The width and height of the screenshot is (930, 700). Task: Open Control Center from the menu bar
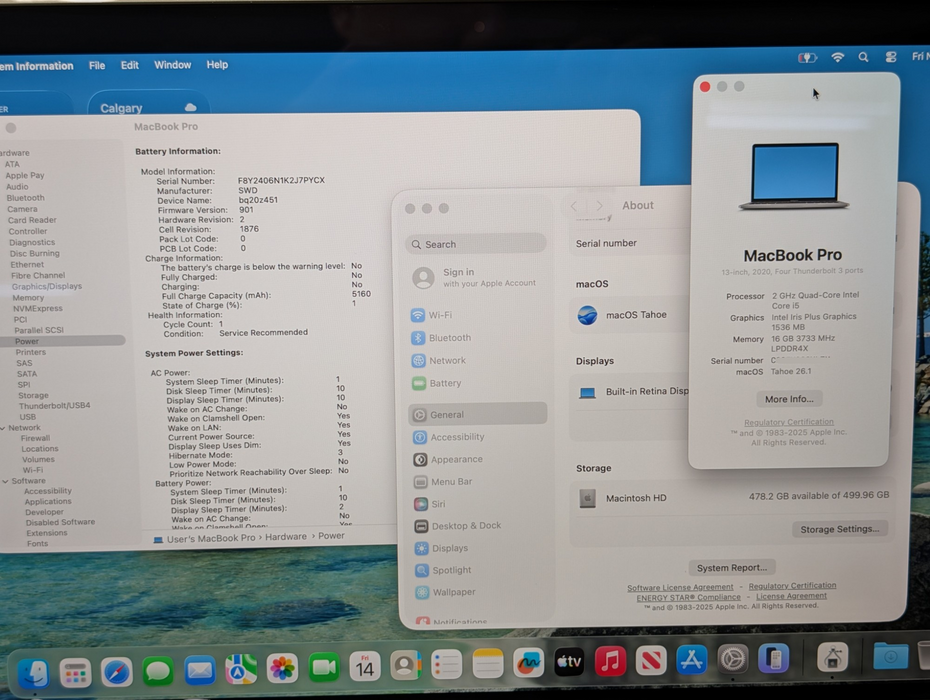tap(891, 57)
